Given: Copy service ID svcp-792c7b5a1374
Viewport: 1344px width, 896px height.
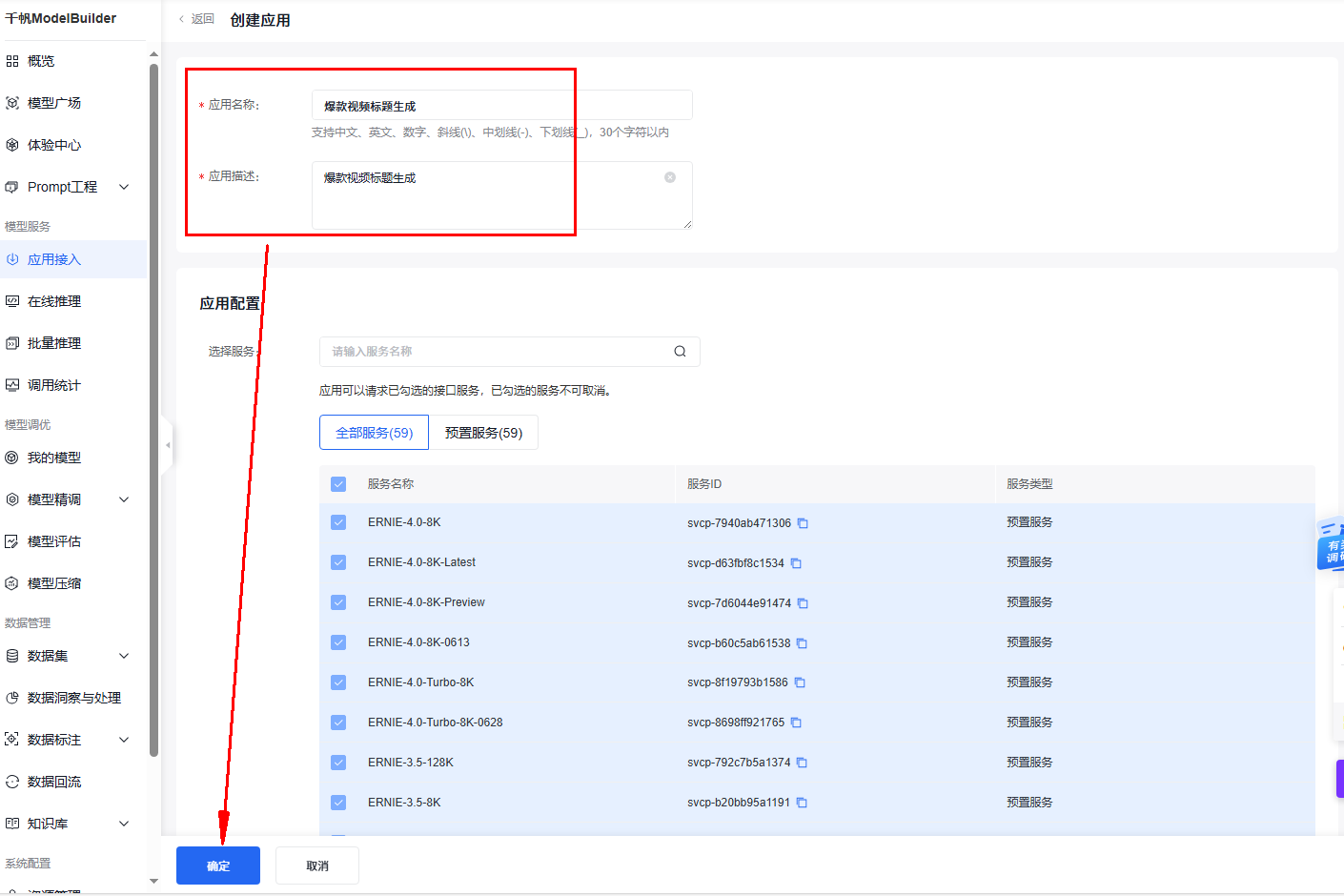Looking at the screenshot, I should click(802, 763).
